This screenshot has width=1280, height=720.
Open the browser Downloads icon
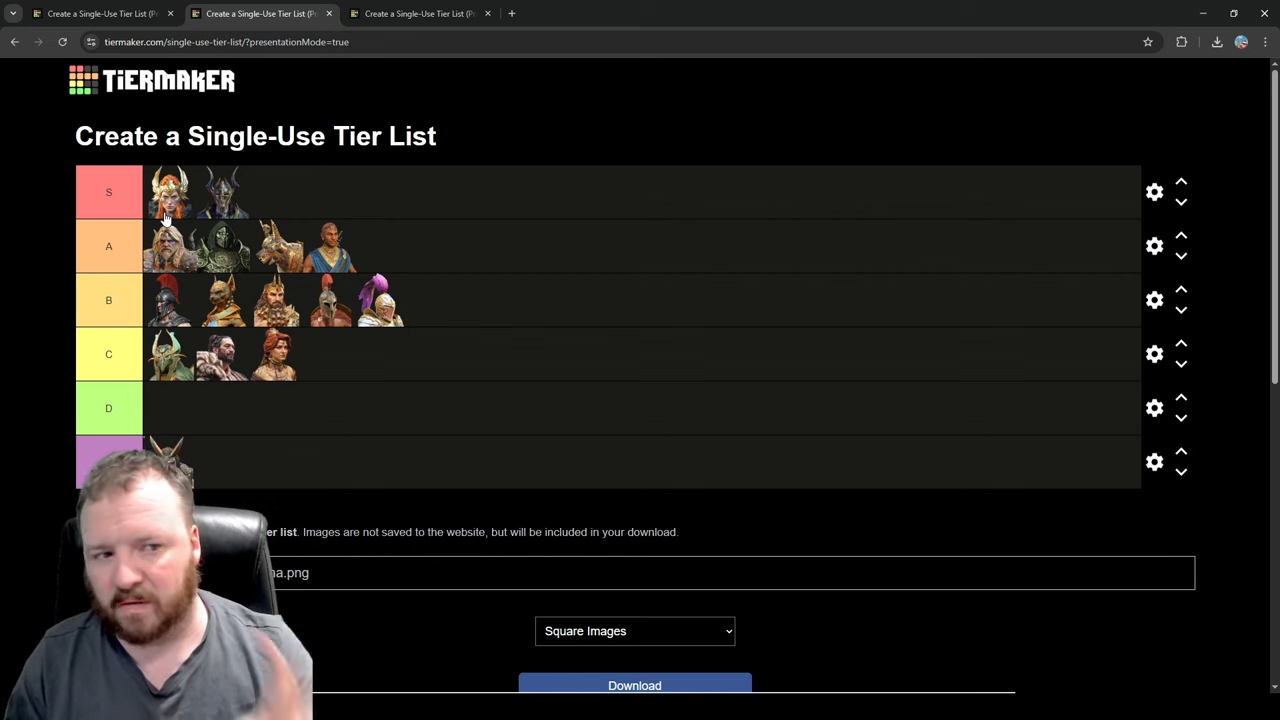click(1216, 42)
